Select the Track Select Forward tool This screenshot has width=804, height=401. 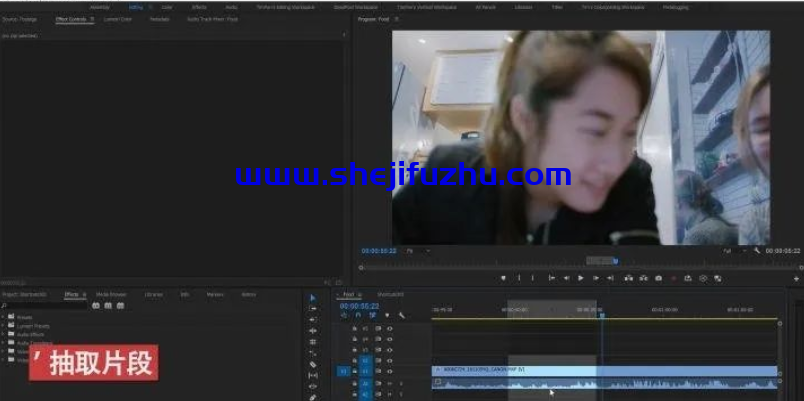(x=313, y=309)
